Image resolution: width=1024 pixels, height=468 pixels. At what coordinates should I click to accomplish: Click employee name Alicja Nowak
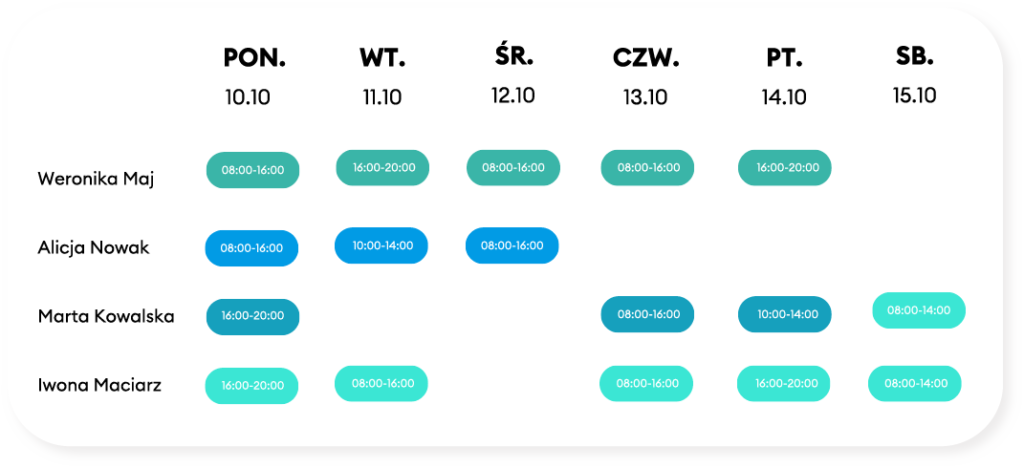93,248
